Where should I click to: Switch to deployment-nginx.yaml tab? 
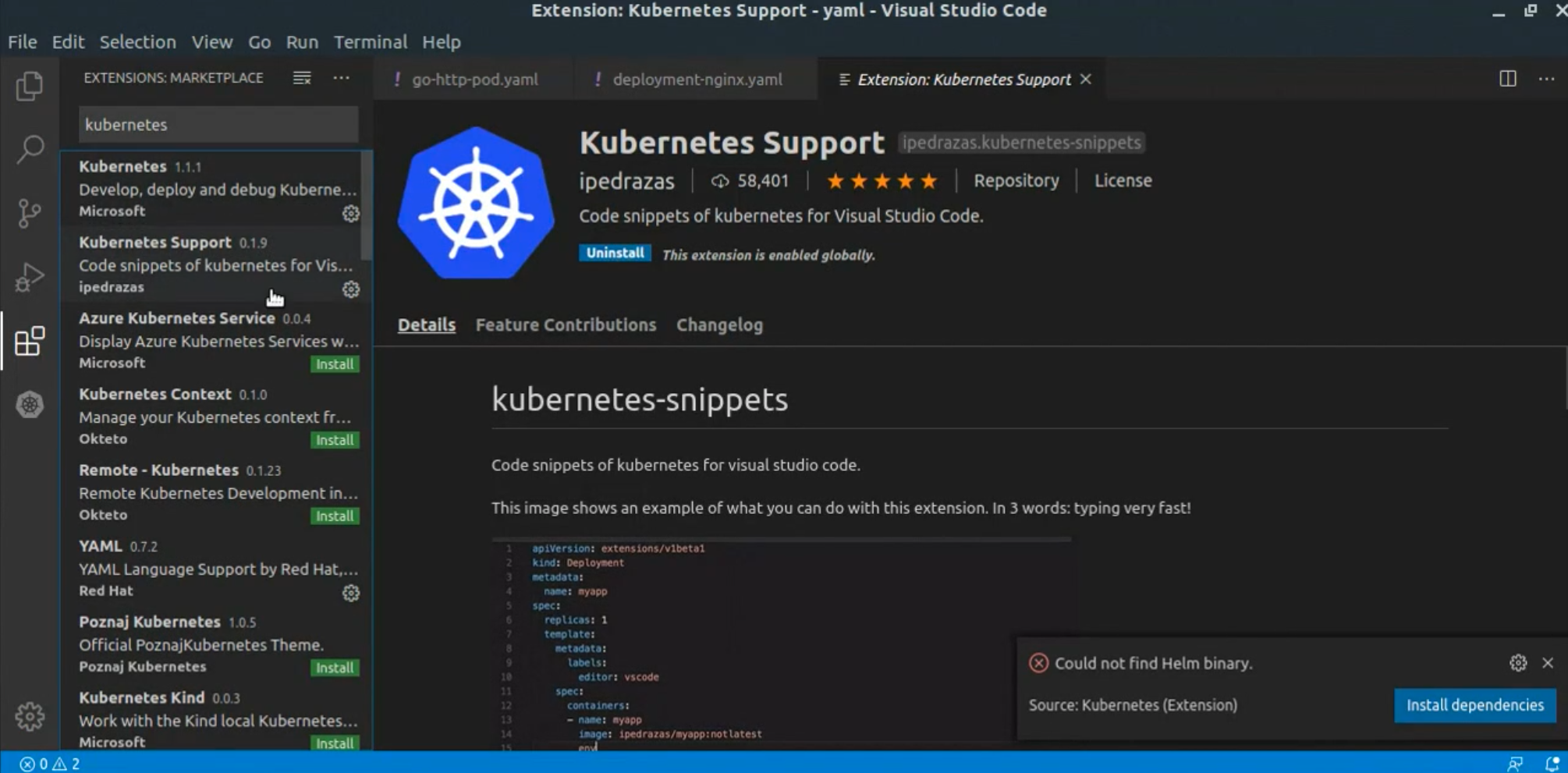click(696, 80)
